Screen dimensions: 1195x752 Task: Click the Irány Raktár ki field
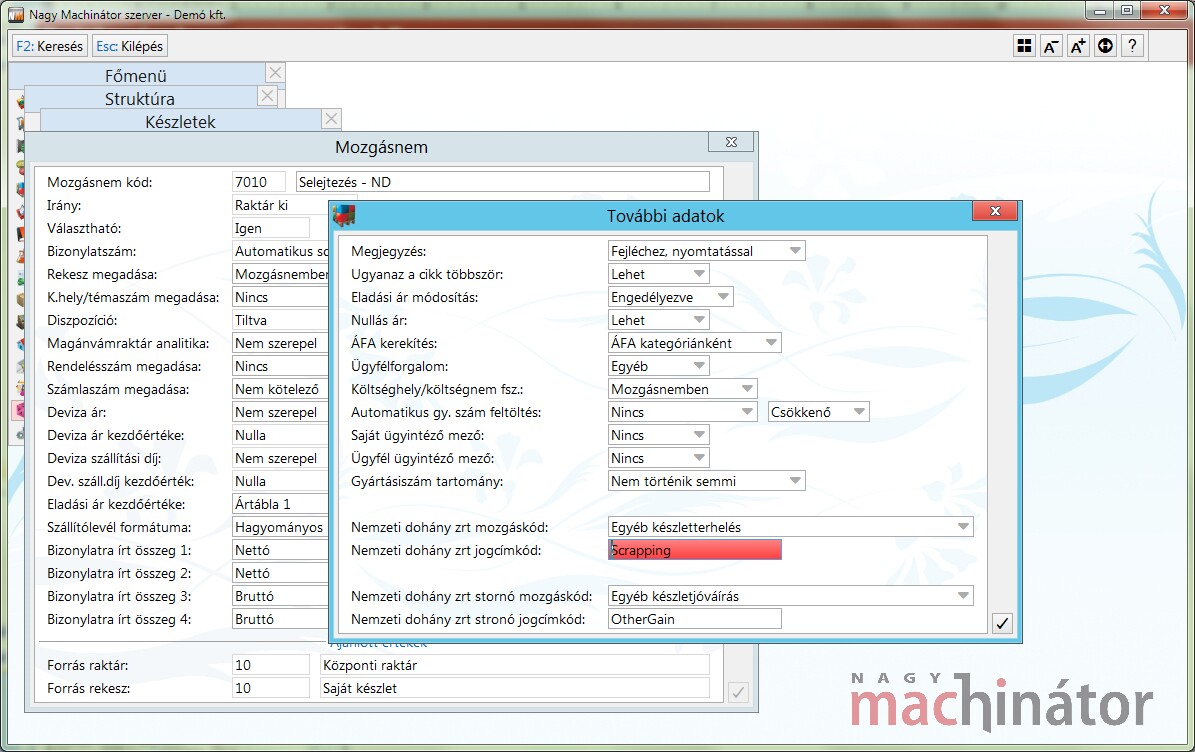[280, 205]
